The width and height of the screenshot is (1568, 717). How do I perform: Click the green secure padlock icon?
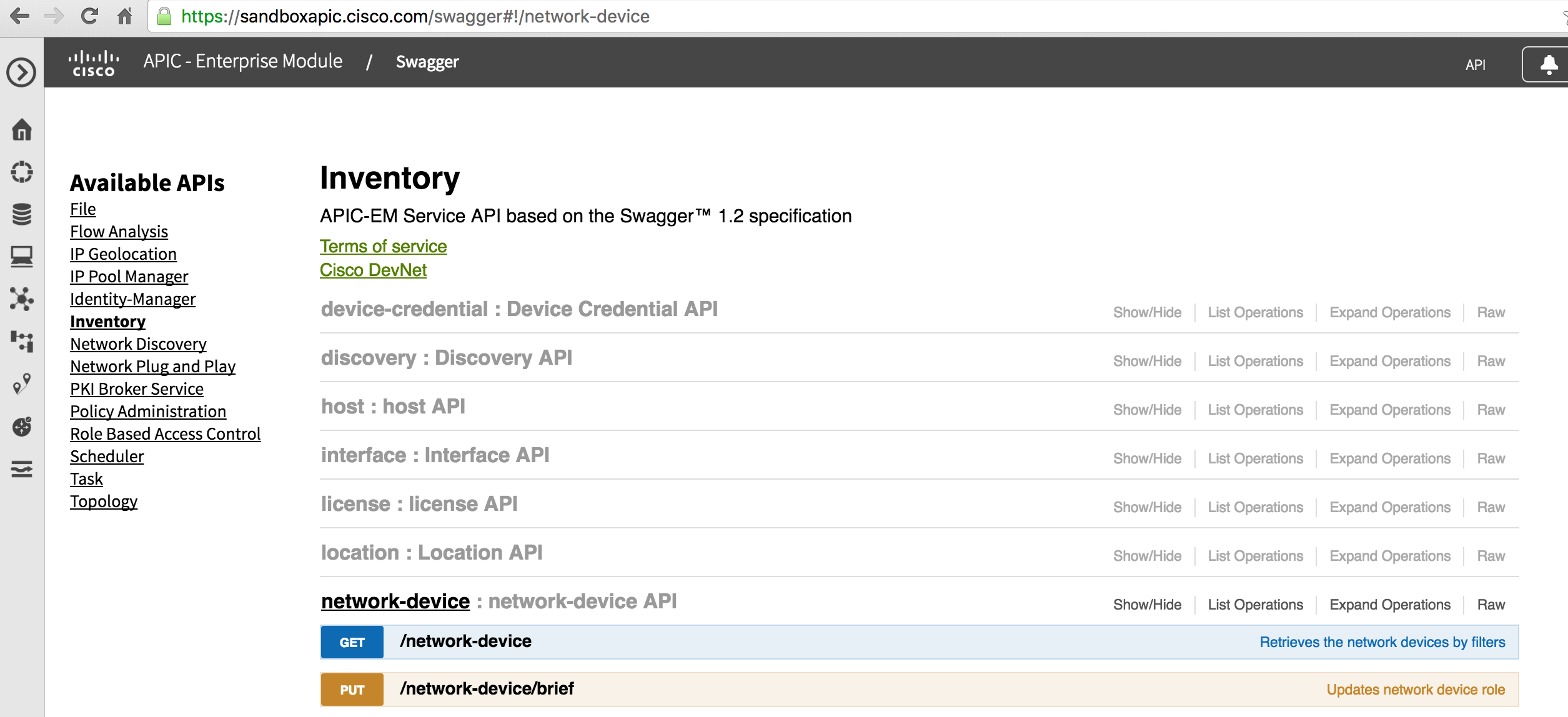tap(164, 16)
